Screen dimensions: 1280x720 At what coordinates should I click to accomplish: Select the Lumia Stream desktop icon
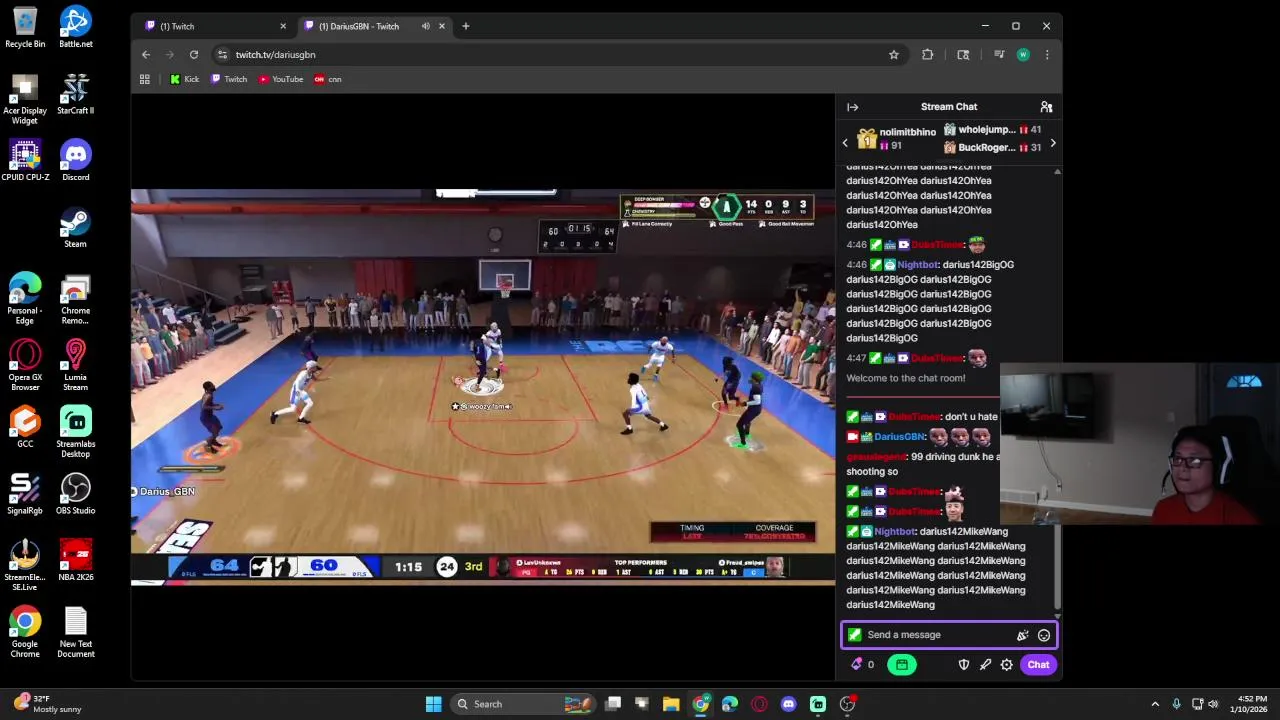click(76, 365)
